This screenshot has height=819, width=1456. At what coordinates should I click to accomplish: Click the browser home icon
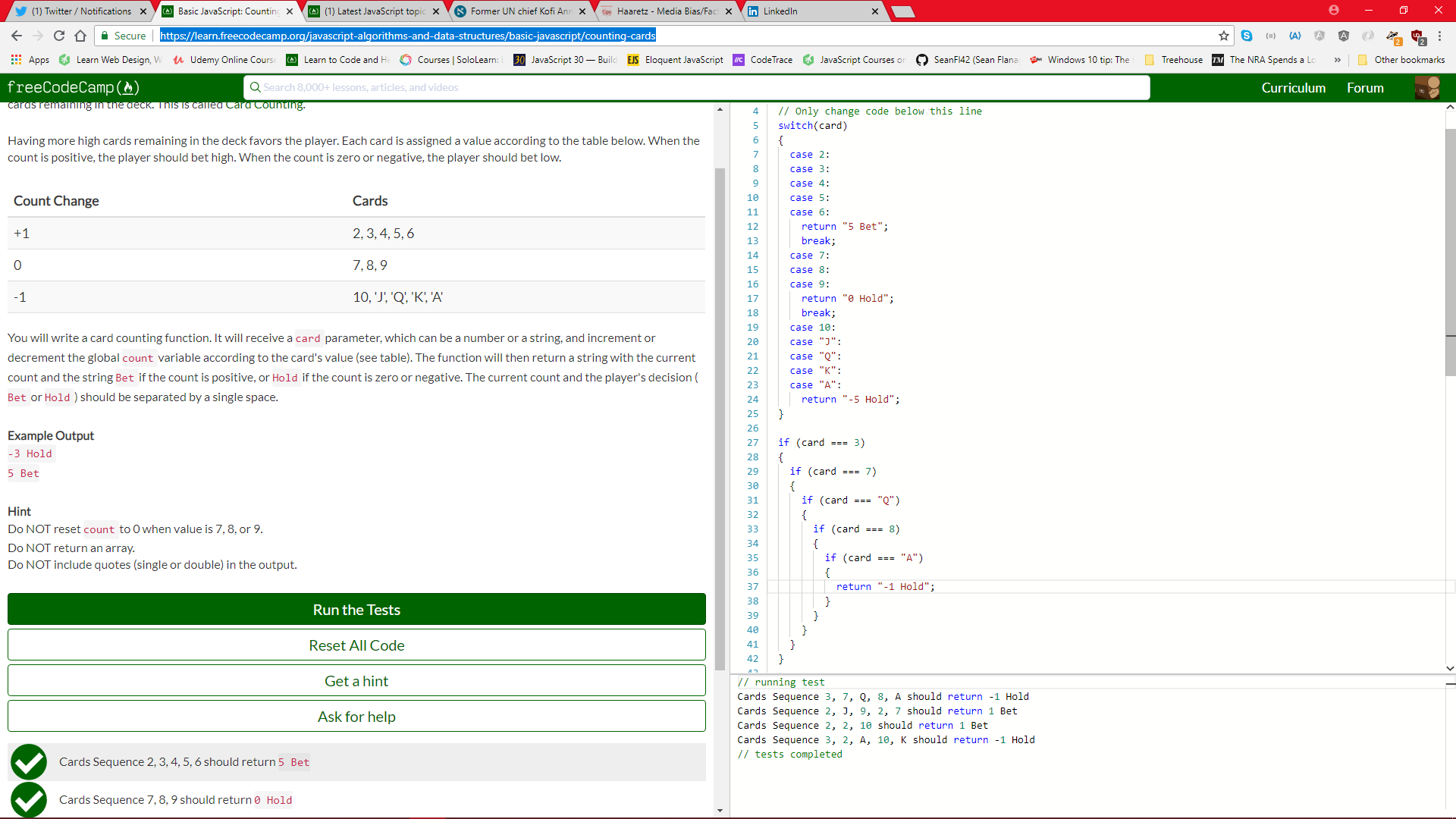pyautogui.click(x=80, y=36)
